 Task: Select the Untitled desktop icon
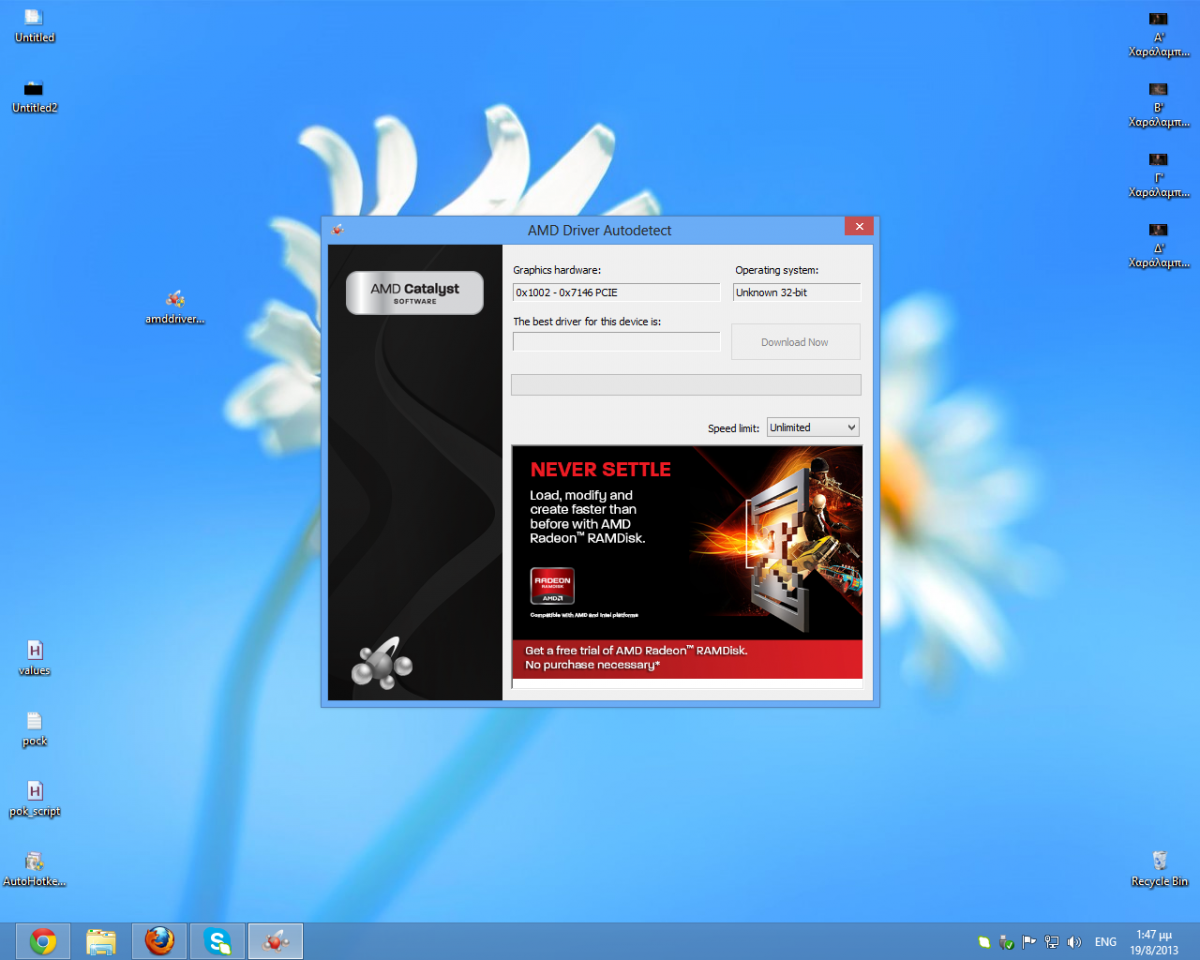pos(34,26)
